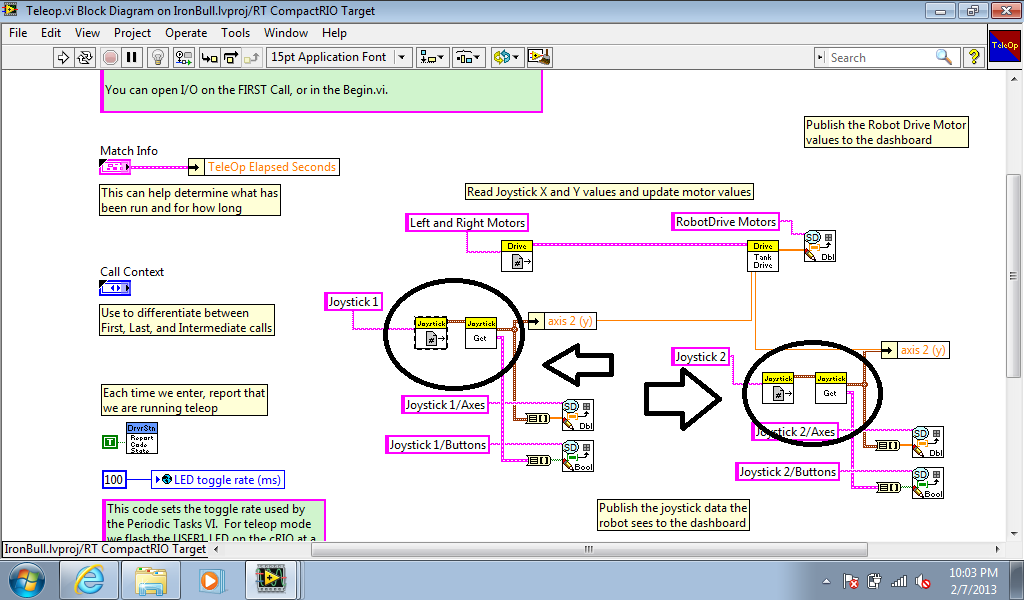Click the Run arrow button
The height and width of the screenshot is (600, 1024).
coord(63,57)
